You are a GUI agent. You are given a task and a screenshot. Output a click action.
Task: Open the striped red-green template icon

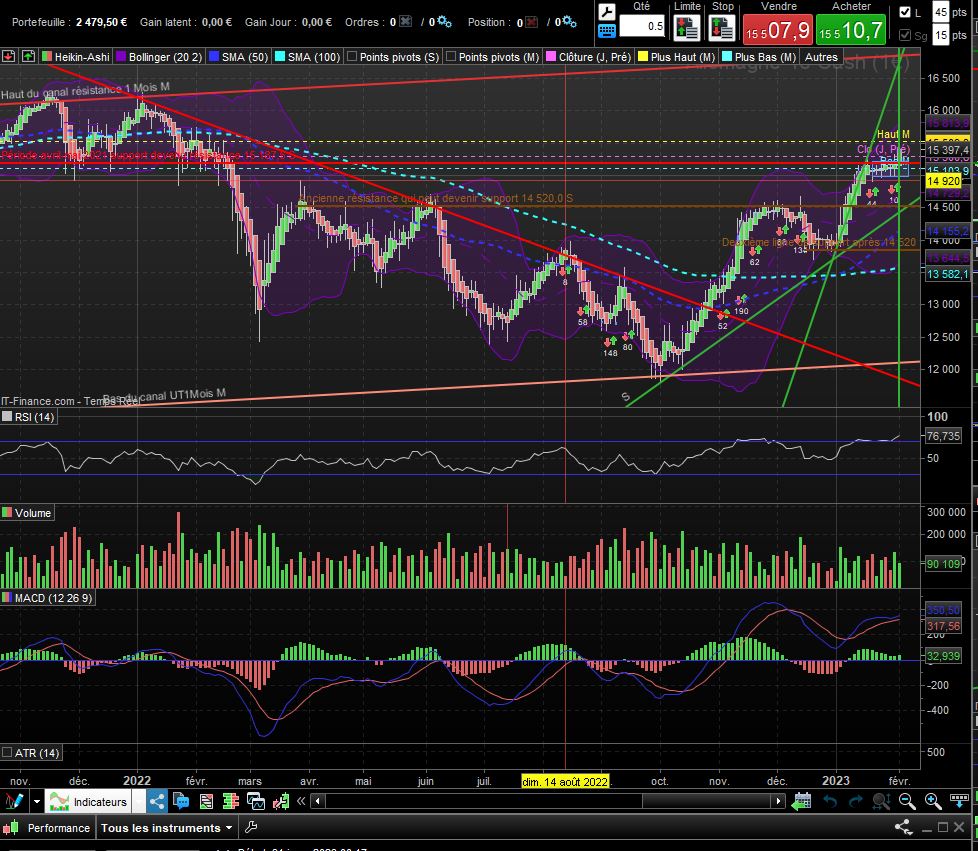point(206,801)
